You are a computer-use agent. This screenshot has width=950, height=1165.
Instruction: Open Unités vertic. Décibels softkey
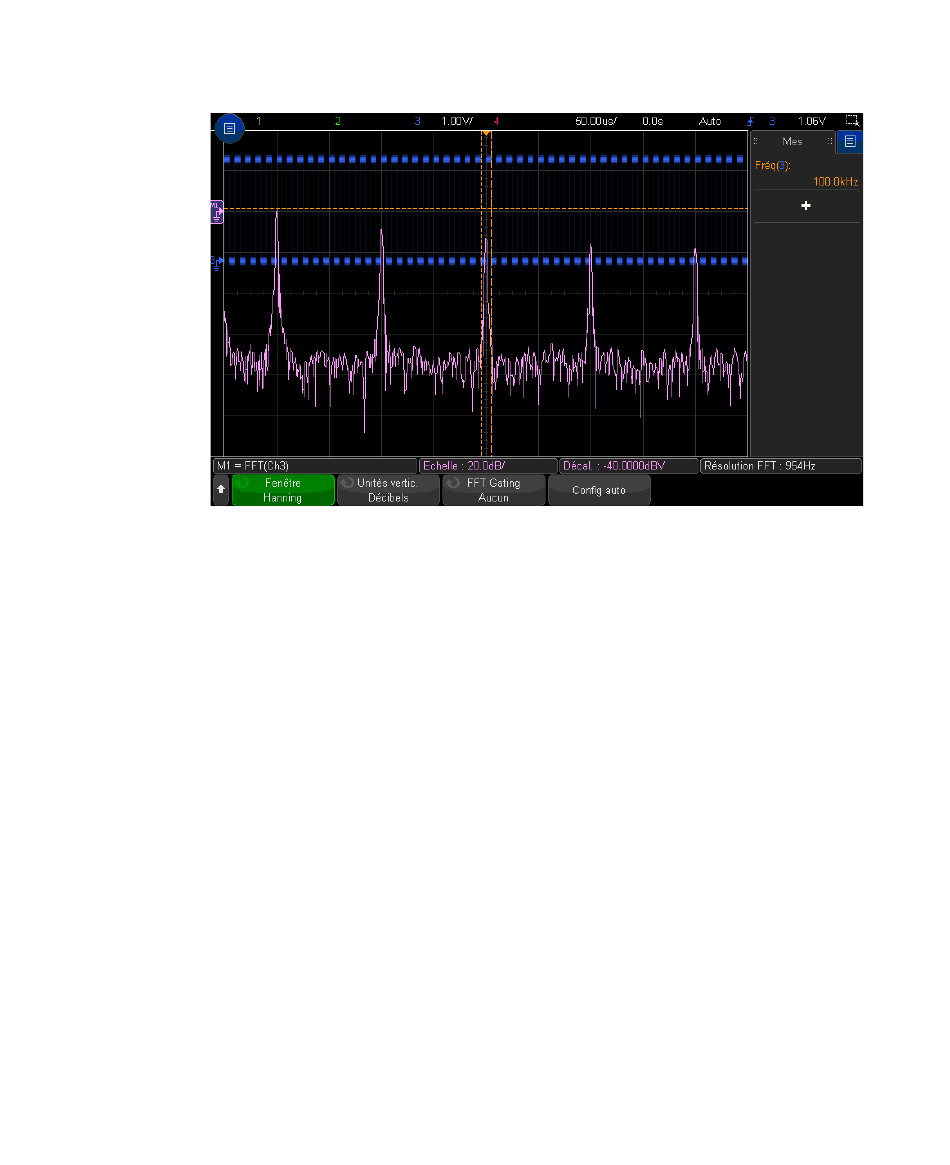[388, 490]
